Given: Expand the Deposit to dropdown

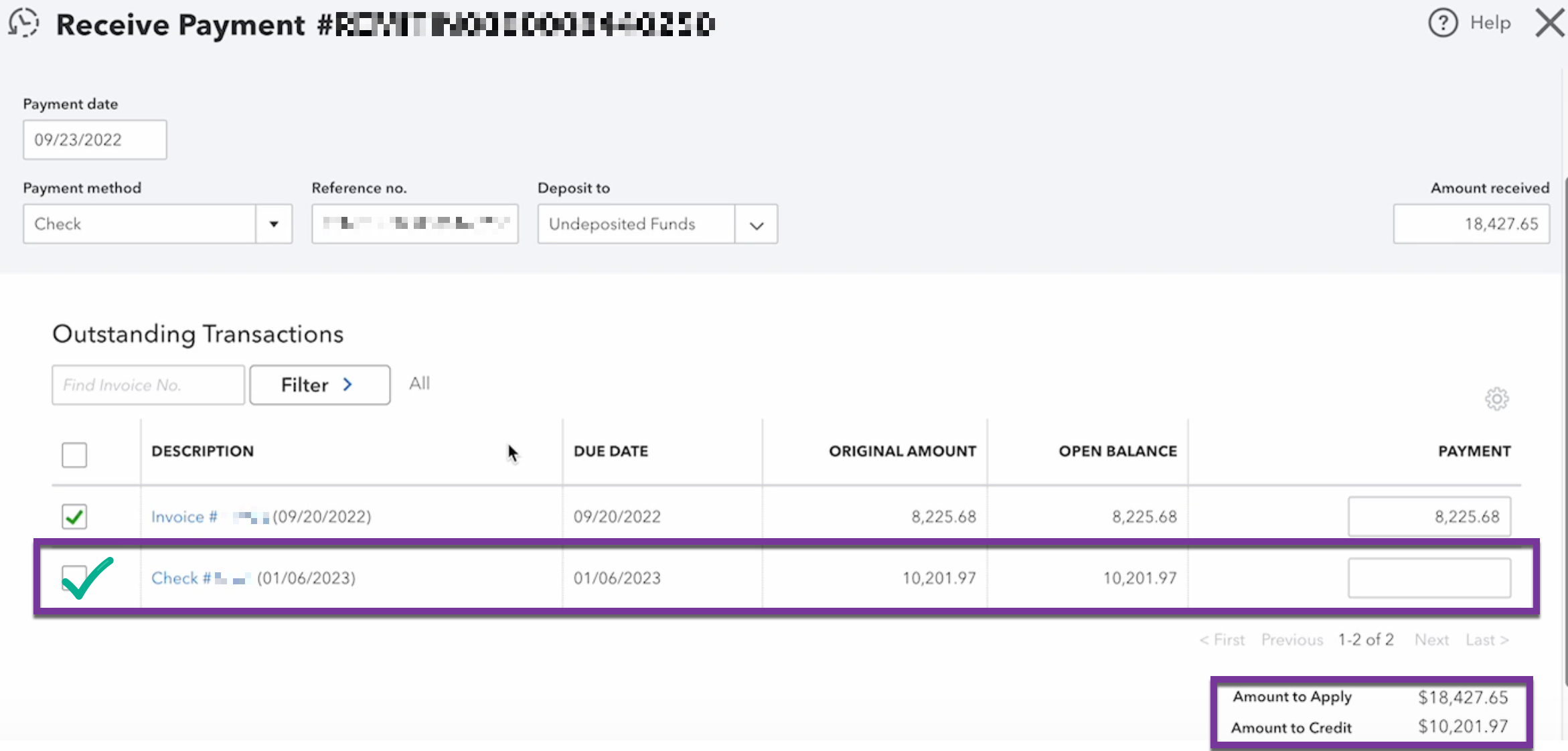Looking at the screenshot, I should tap(756, 225).
